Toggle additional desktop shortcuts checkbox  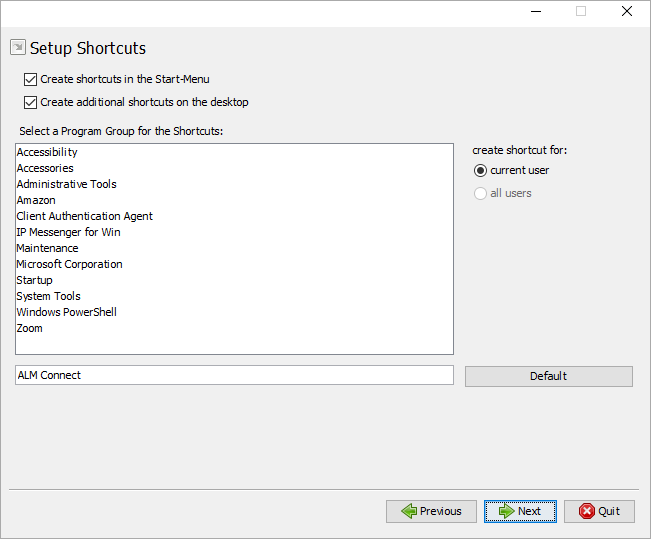30,102
